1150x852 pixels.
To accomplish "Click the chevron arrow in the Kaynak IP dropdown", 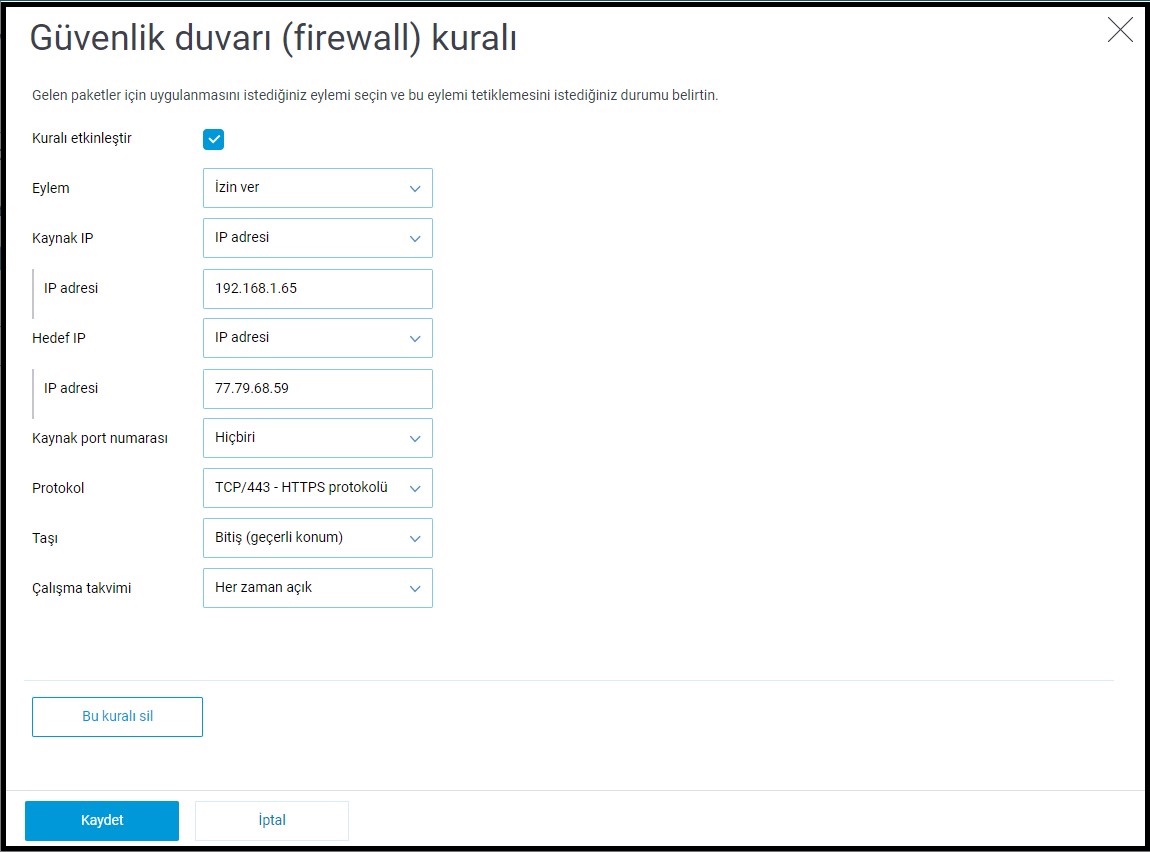I will click(415, 238).
